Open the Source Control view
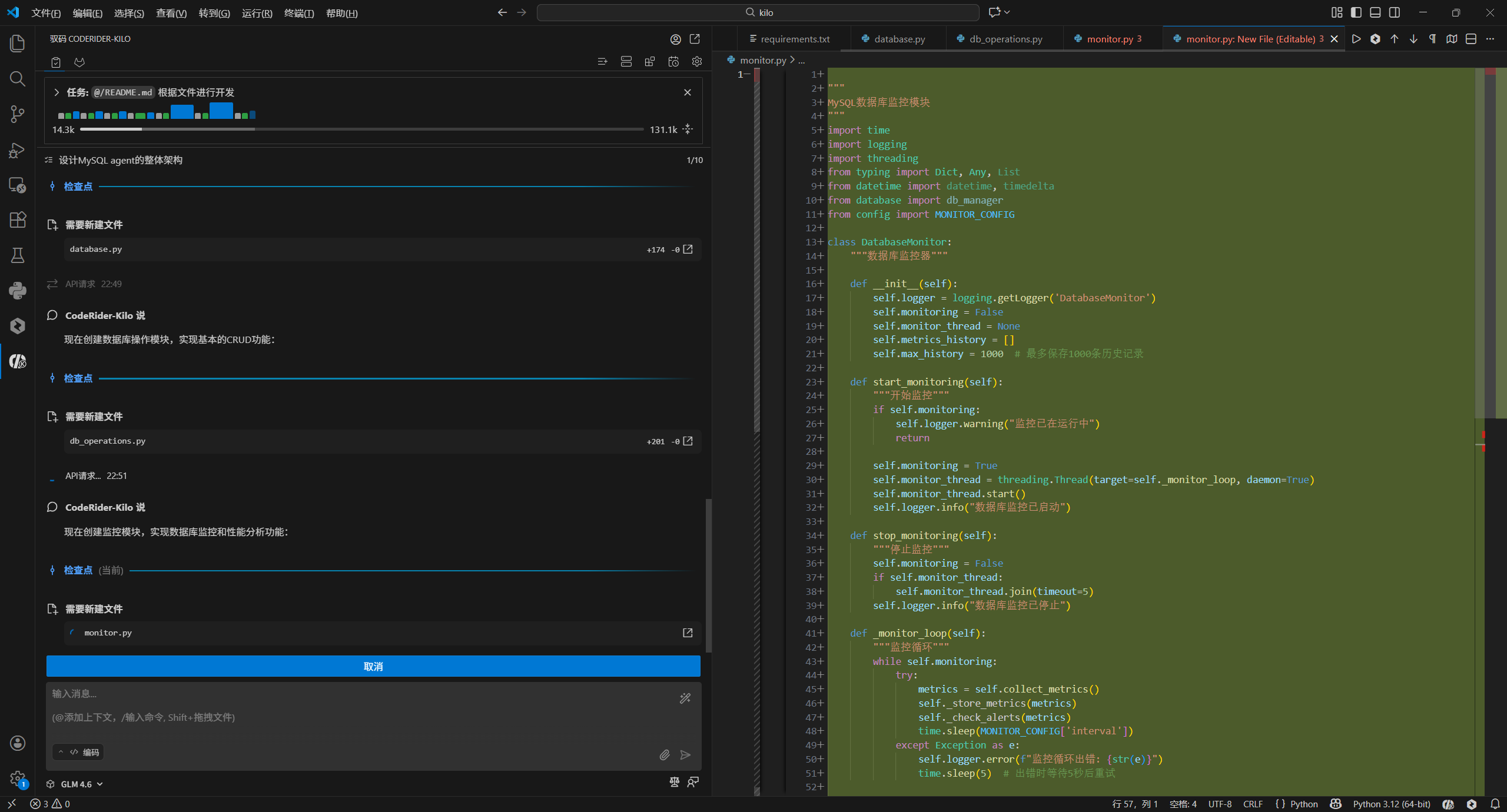Image resolution: width=1507 pixels, height=812 pixels. [17, 114]
